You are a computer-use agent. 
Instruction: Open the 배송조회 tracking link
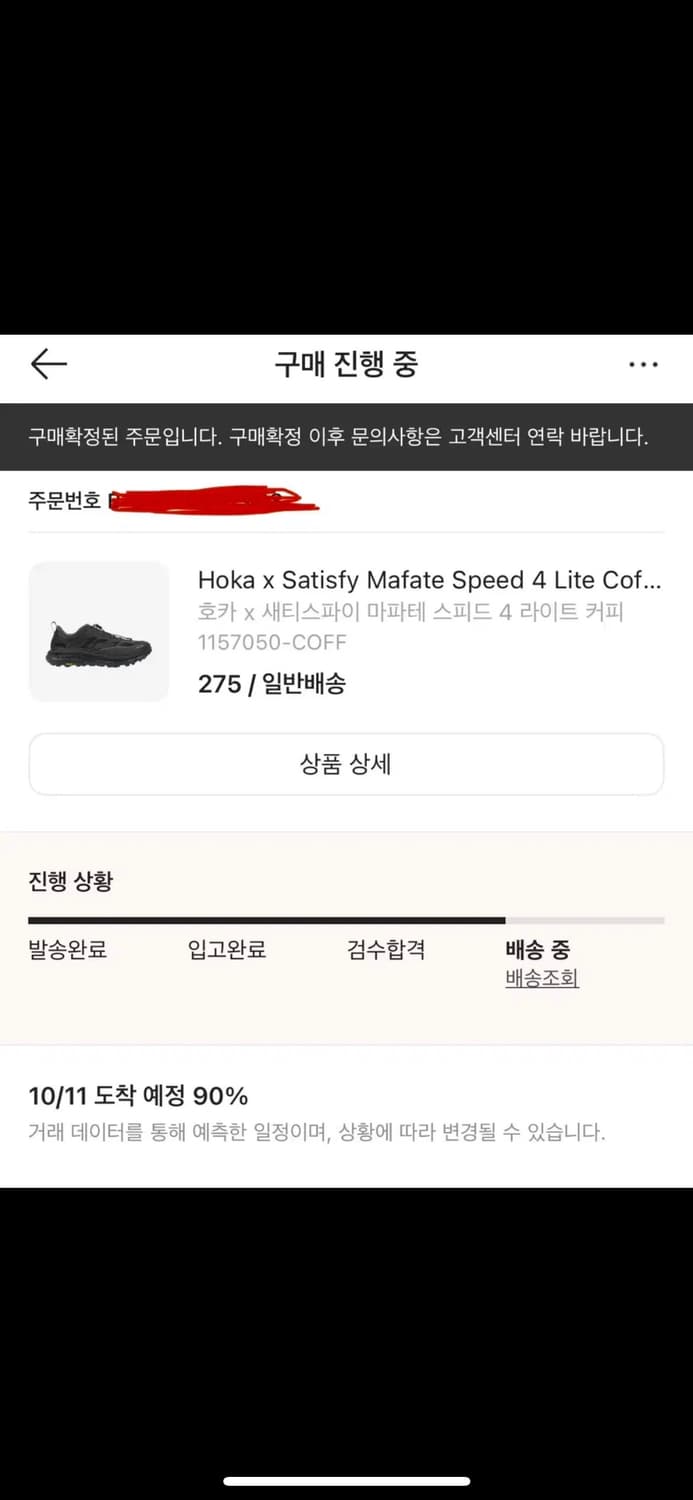pos(542,979)
